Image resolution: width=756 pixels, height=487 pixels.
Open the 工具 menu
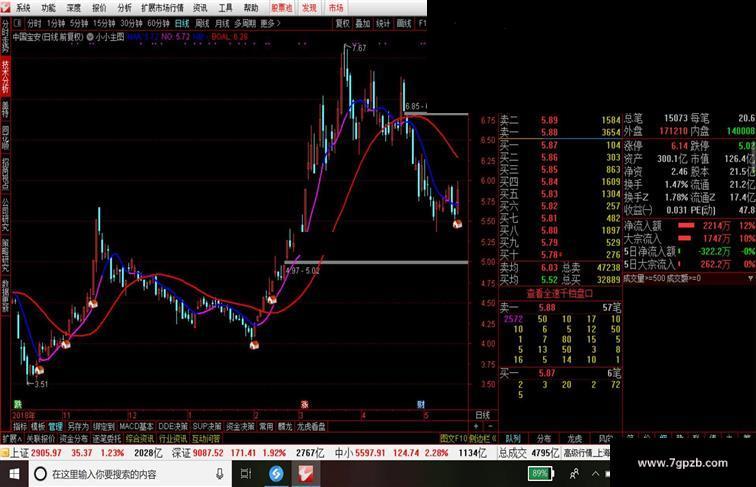pos(225,8)
